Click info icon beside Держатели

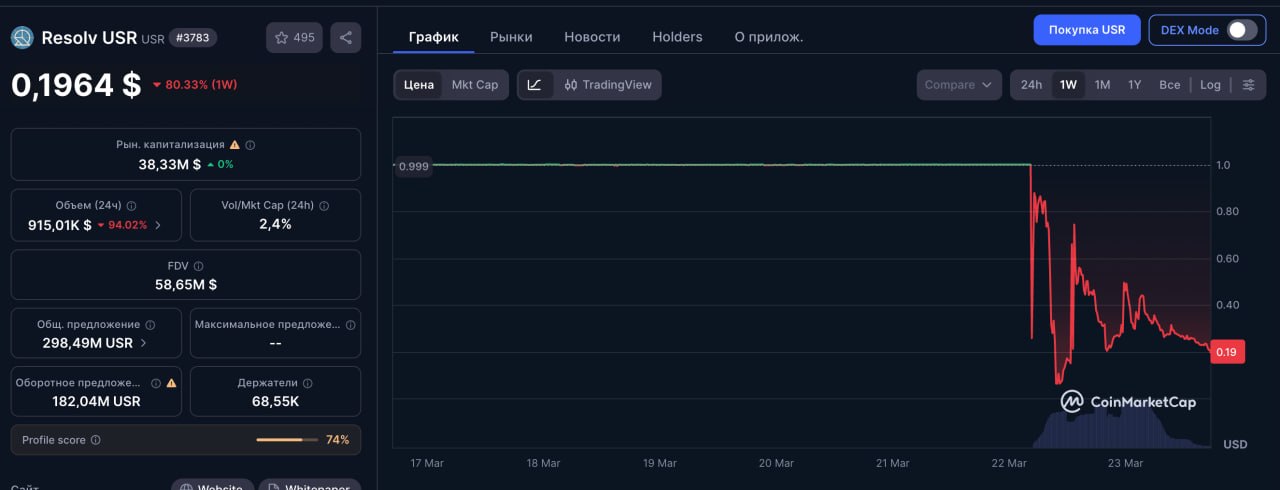(308, 383)
